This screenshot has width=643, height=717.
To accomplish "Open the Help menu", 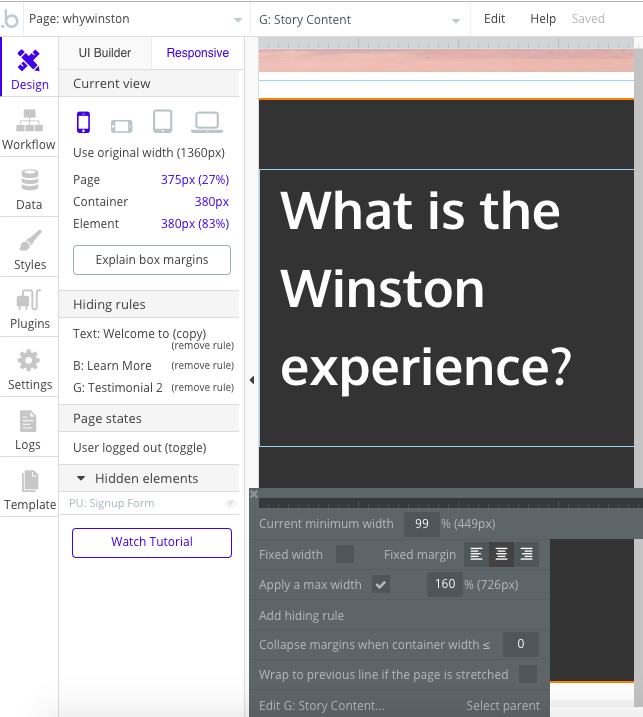I will point(543,19).
